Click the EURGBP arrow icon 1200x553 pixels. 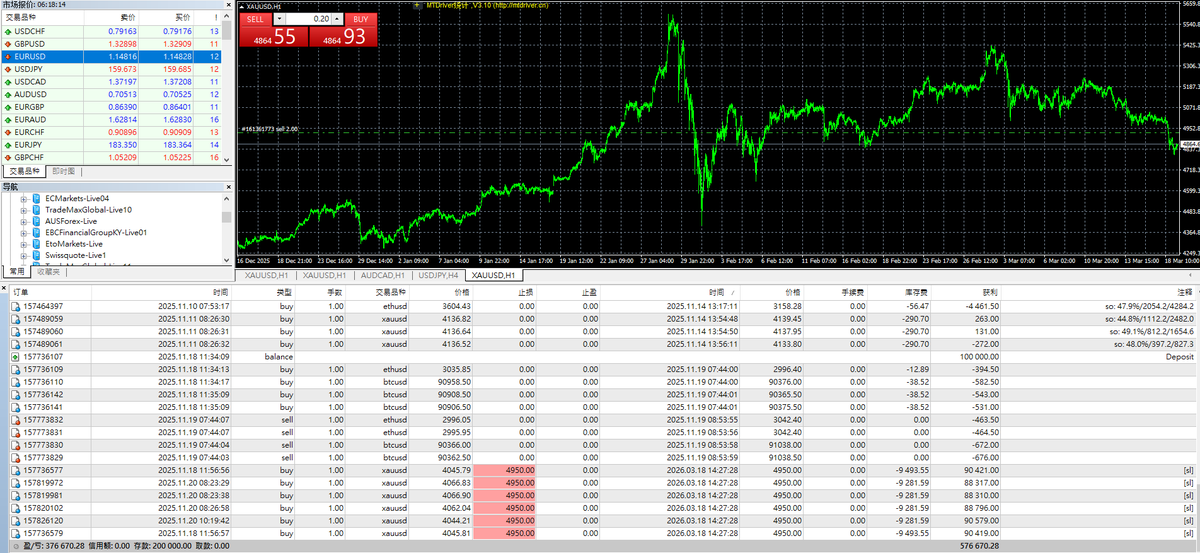pyautogui.click(x=9, y=107)
